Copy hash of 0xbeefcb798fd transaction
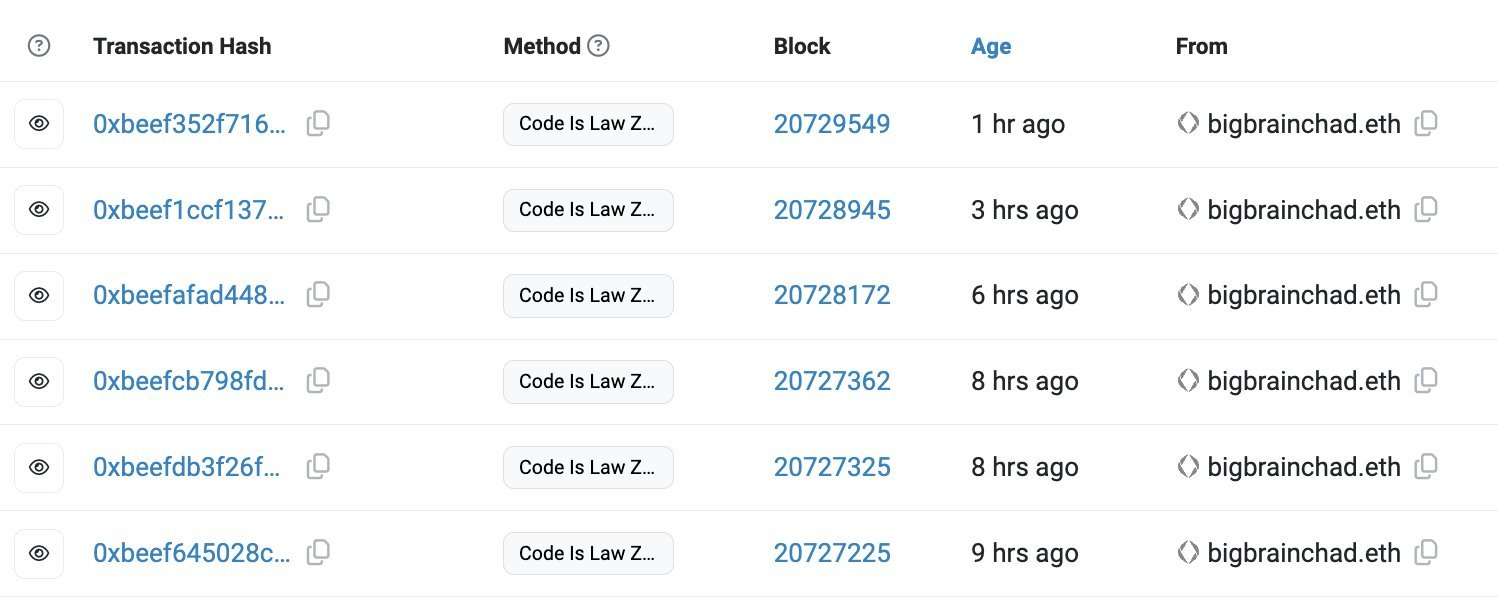 (318, 380)
